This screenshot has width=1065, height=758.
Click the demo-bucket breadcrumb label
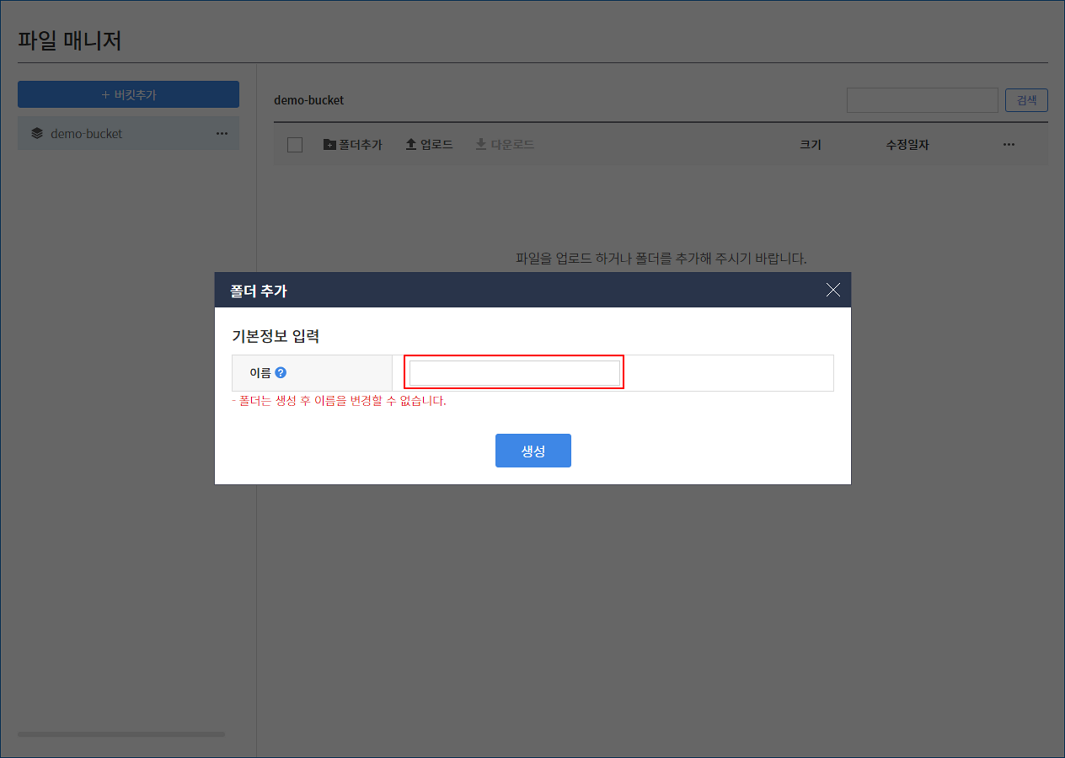309,101
